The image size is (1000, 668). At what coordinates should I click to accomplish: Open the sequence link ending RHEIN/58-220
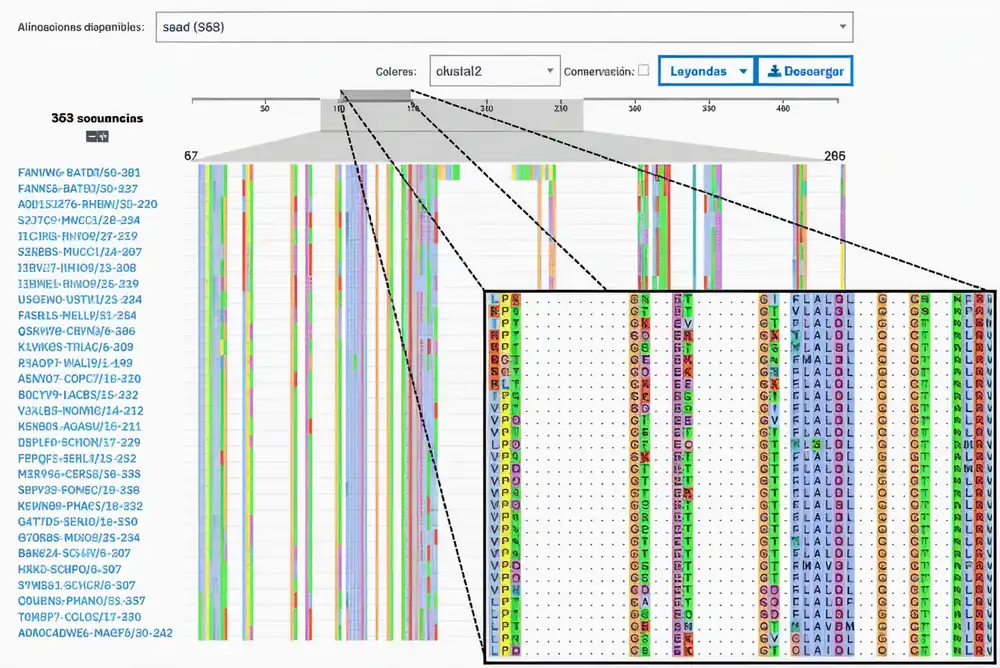(87, 204)
